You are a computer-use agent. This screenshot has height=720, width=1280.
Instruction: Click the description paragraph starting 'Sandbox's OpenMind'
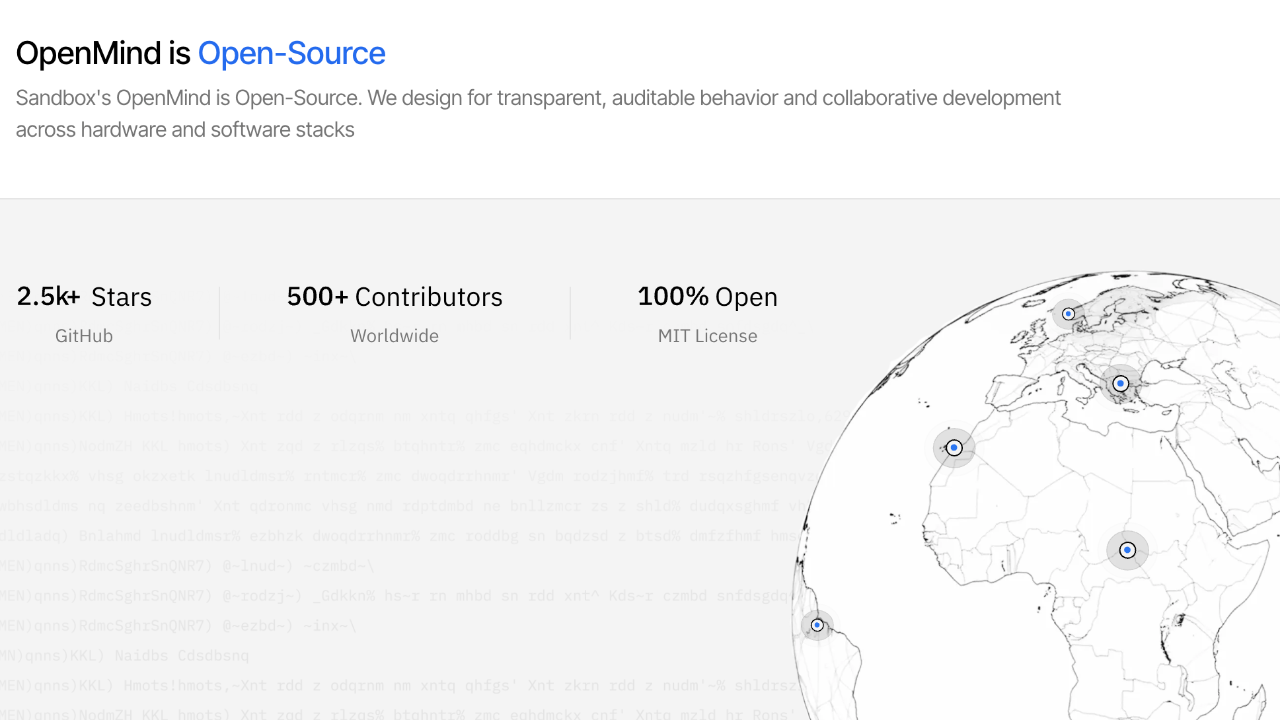pyautogui.click(x=538, y=114)
